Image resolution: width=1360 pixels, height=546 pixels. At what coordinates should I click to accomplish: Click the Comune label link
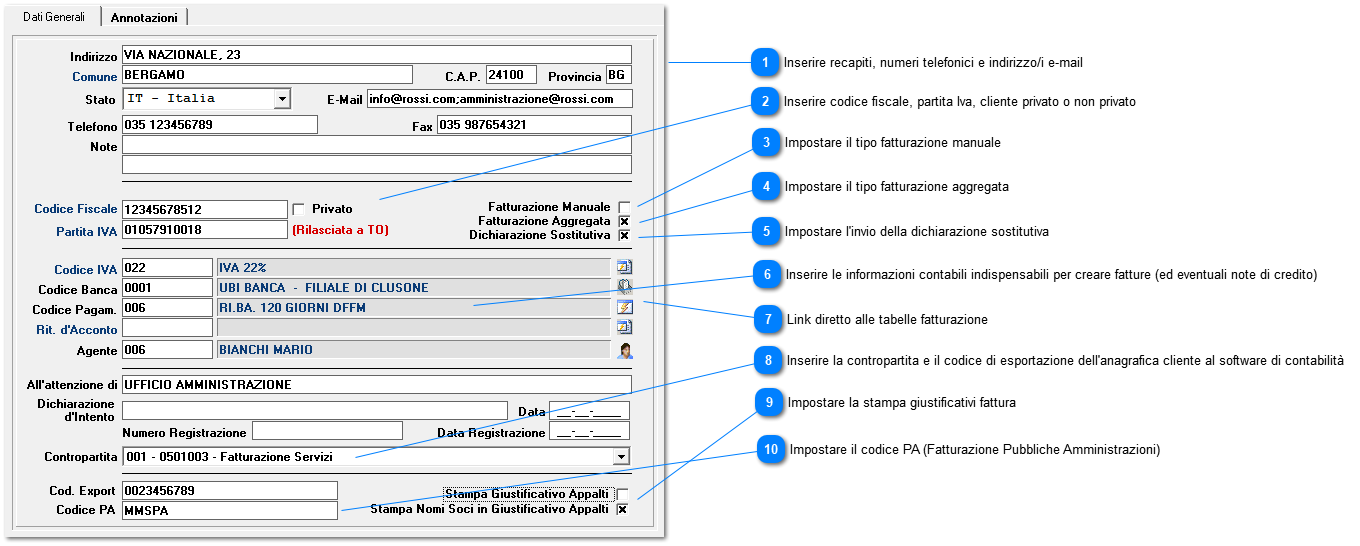95,76
